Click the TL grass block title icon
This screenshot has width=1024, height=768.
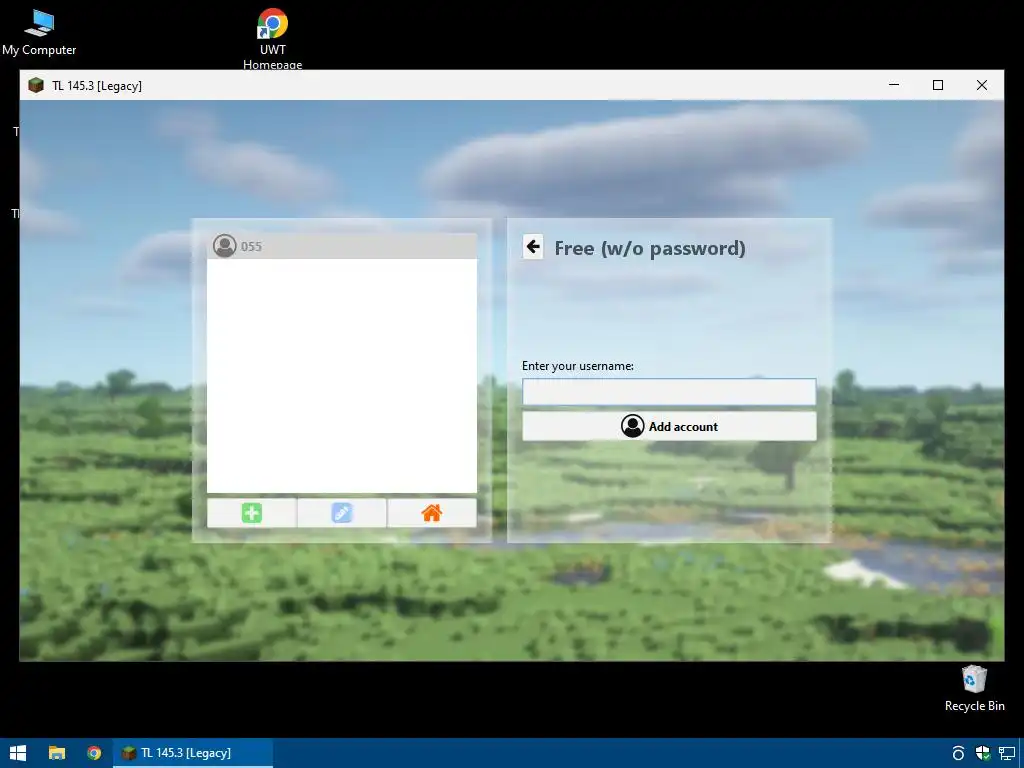click(36, 86)
